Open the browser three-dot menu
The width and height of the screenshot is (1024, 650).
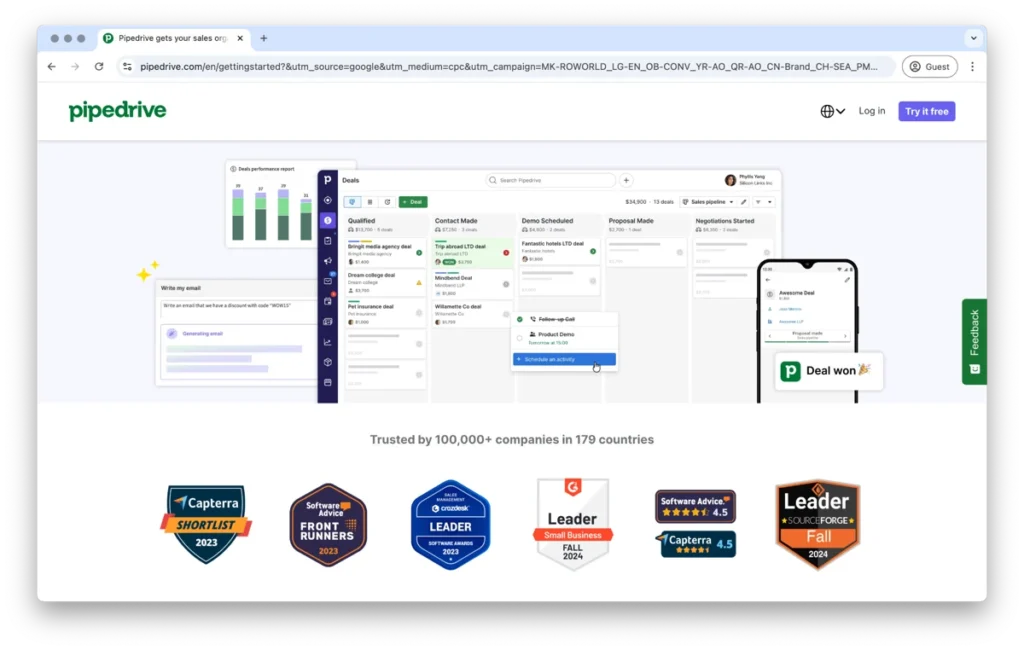click(x=972, y=67)
